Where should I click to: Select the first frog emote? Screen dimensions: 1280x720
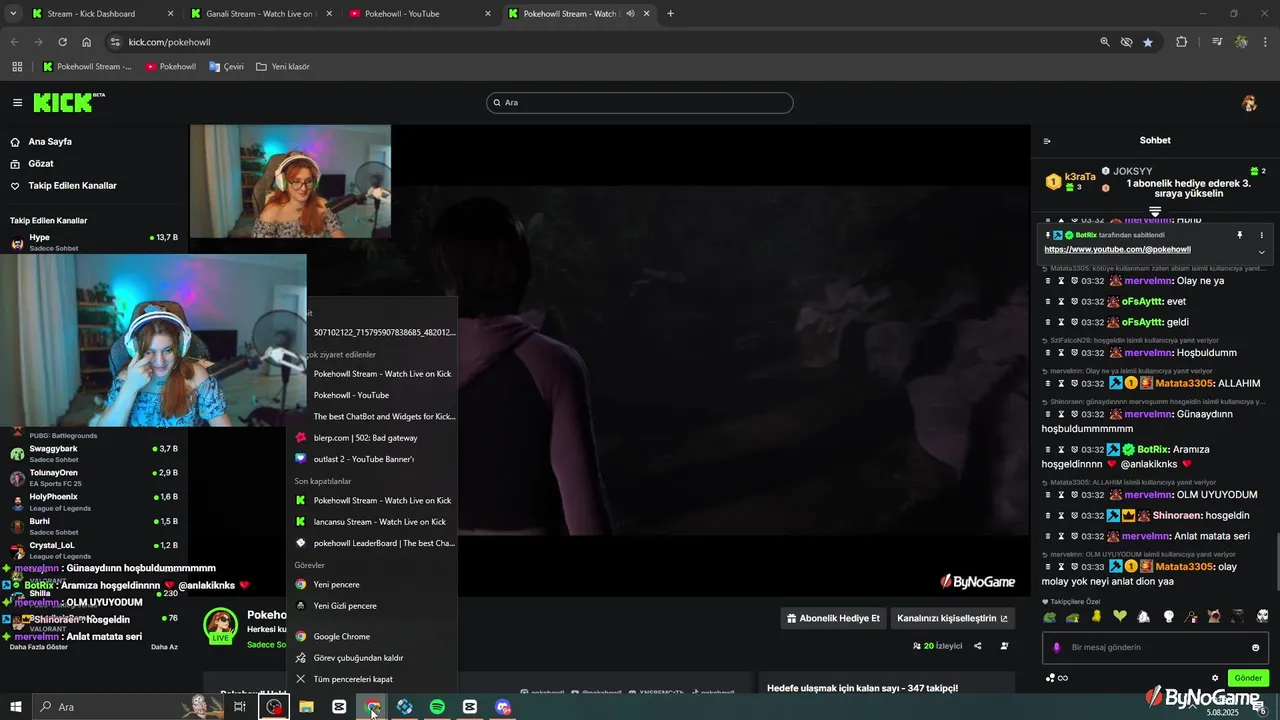pyautogui.click(x=1049, y=617)
